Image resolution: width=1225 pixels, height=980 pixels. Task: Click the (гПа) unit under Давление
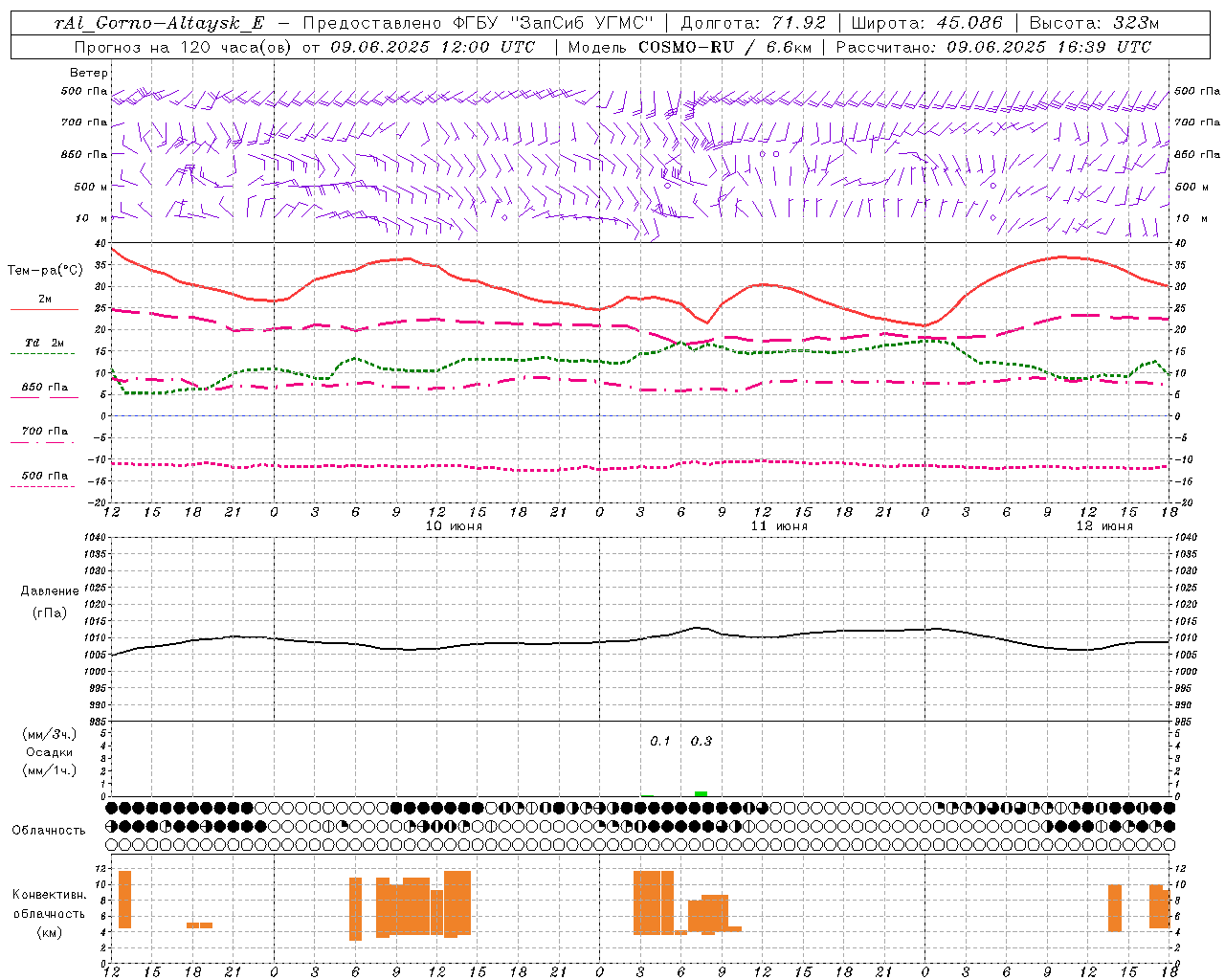pyautogui.click(x=50, y=613)
